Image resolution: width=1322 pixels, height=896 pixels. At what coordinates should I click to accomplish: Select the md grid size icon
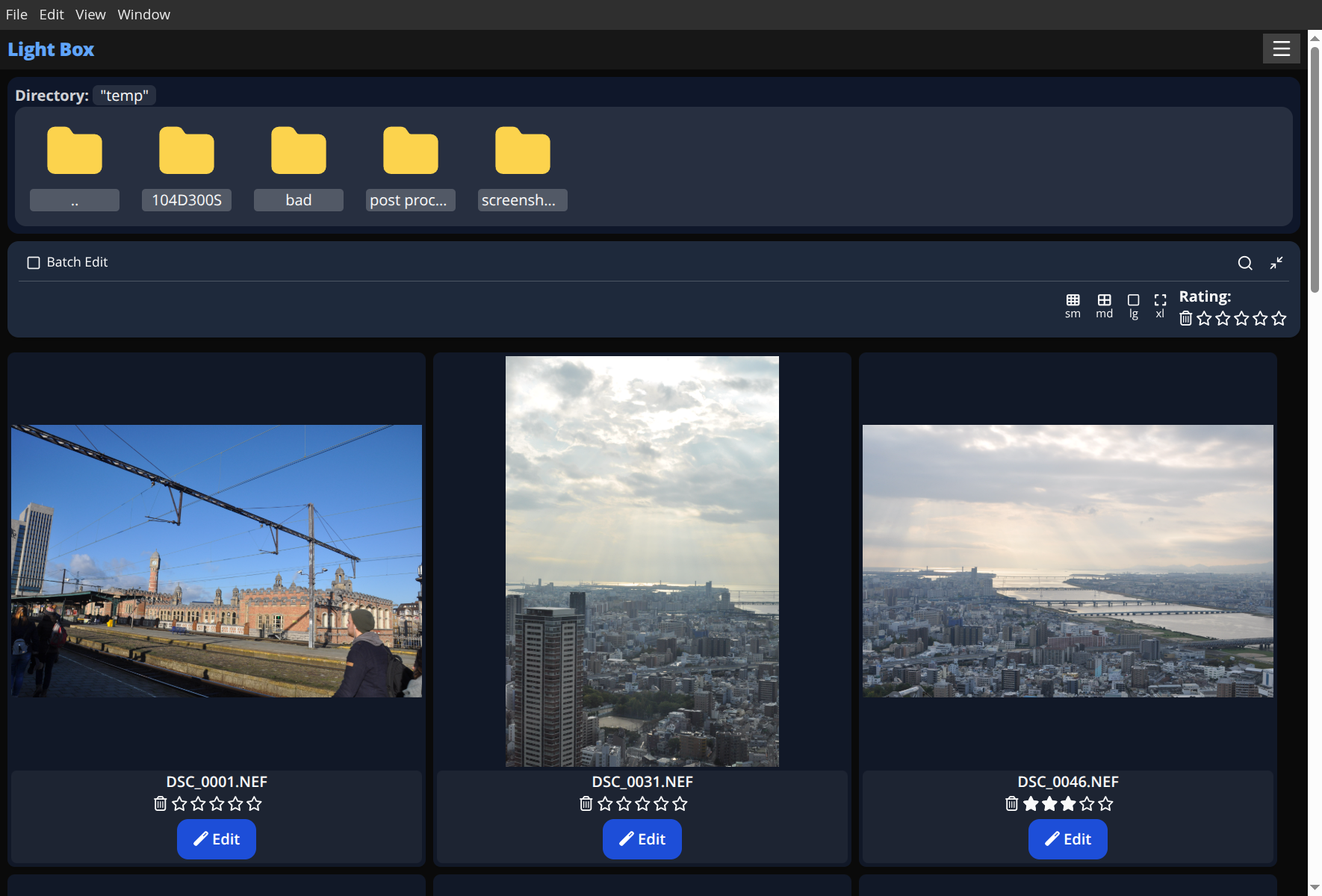pyautogui.click(x=1104, y=306)
